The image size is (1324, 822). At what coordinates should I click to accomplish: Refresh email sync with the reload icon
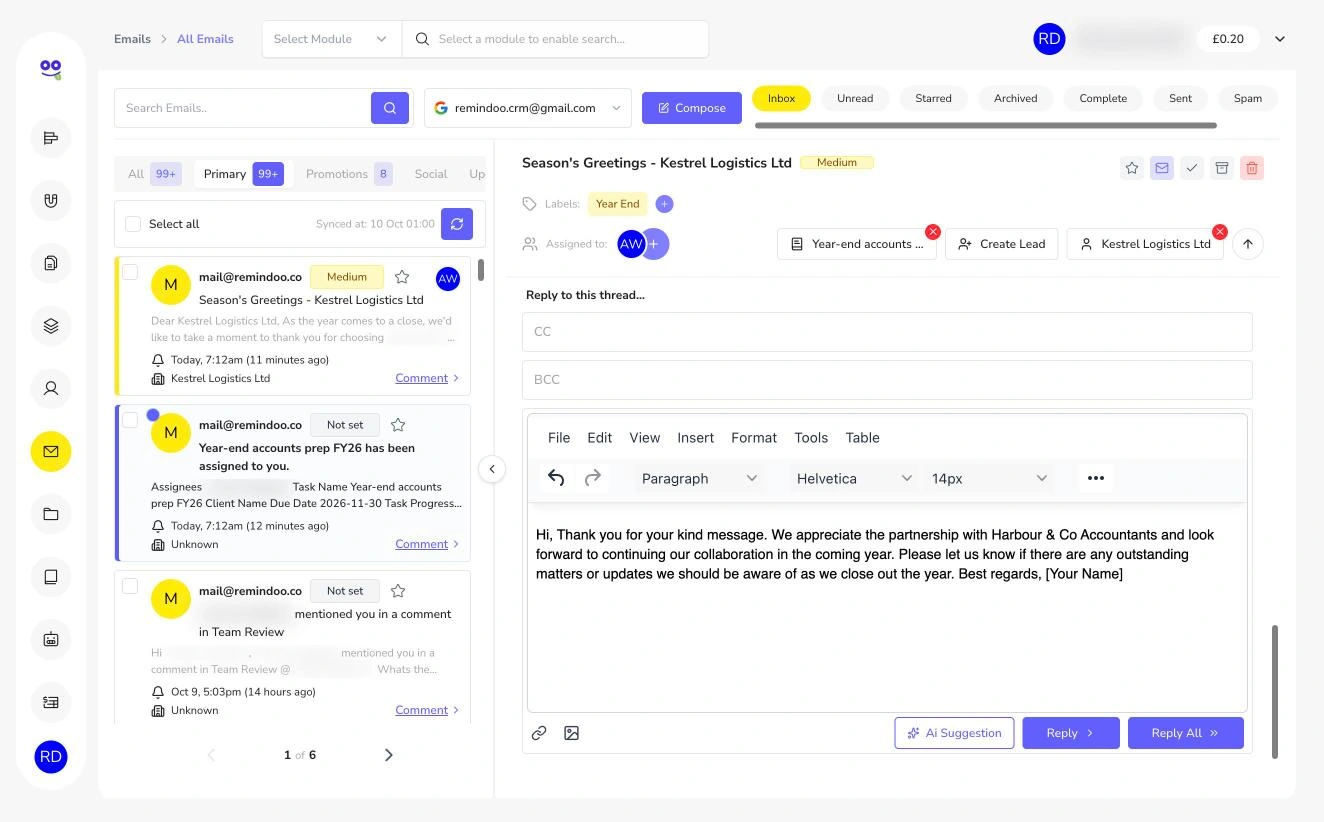tap(457, 224)
